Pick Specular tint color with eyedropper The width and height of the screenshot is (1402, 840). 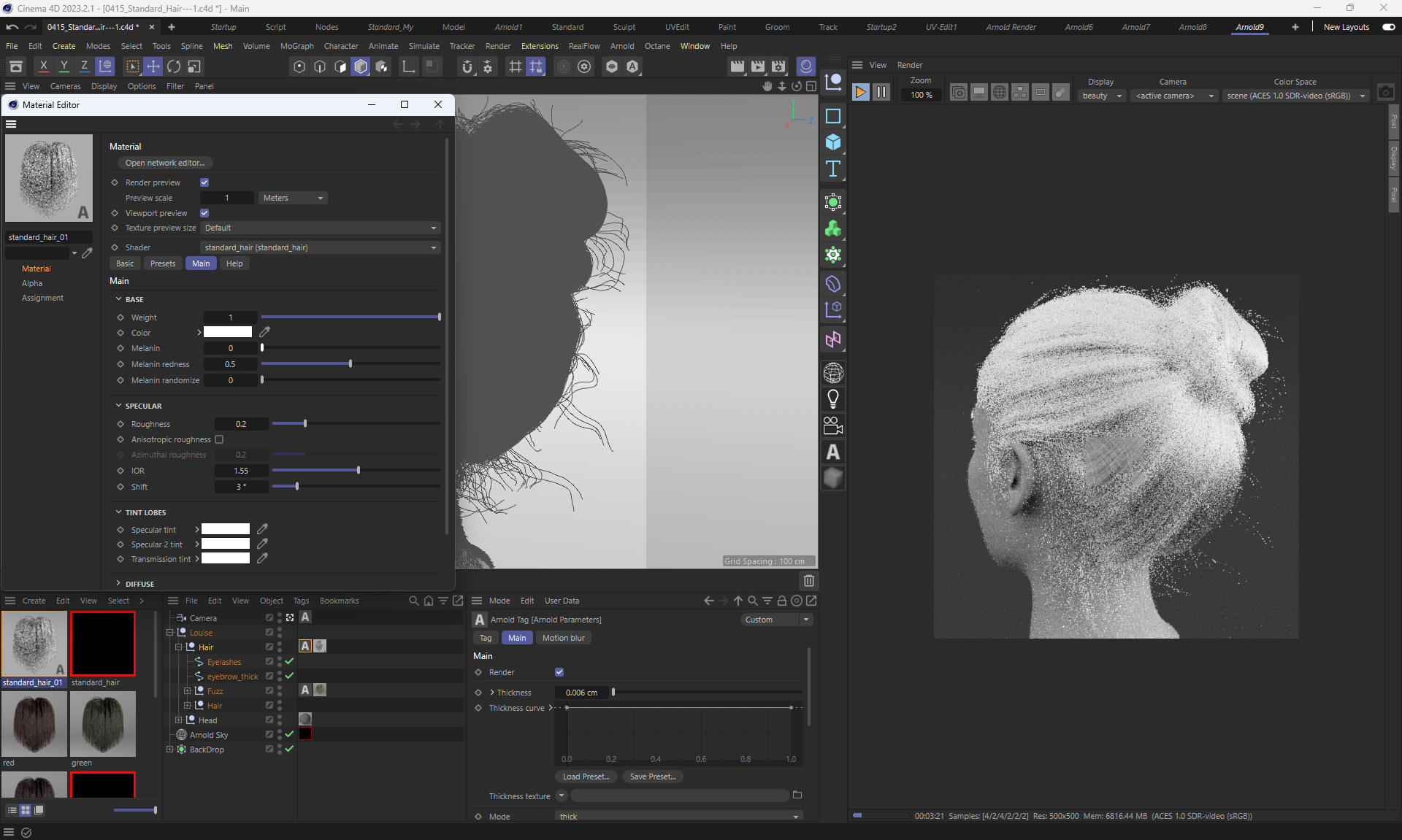pyautogui.click(x=263, y=529)
